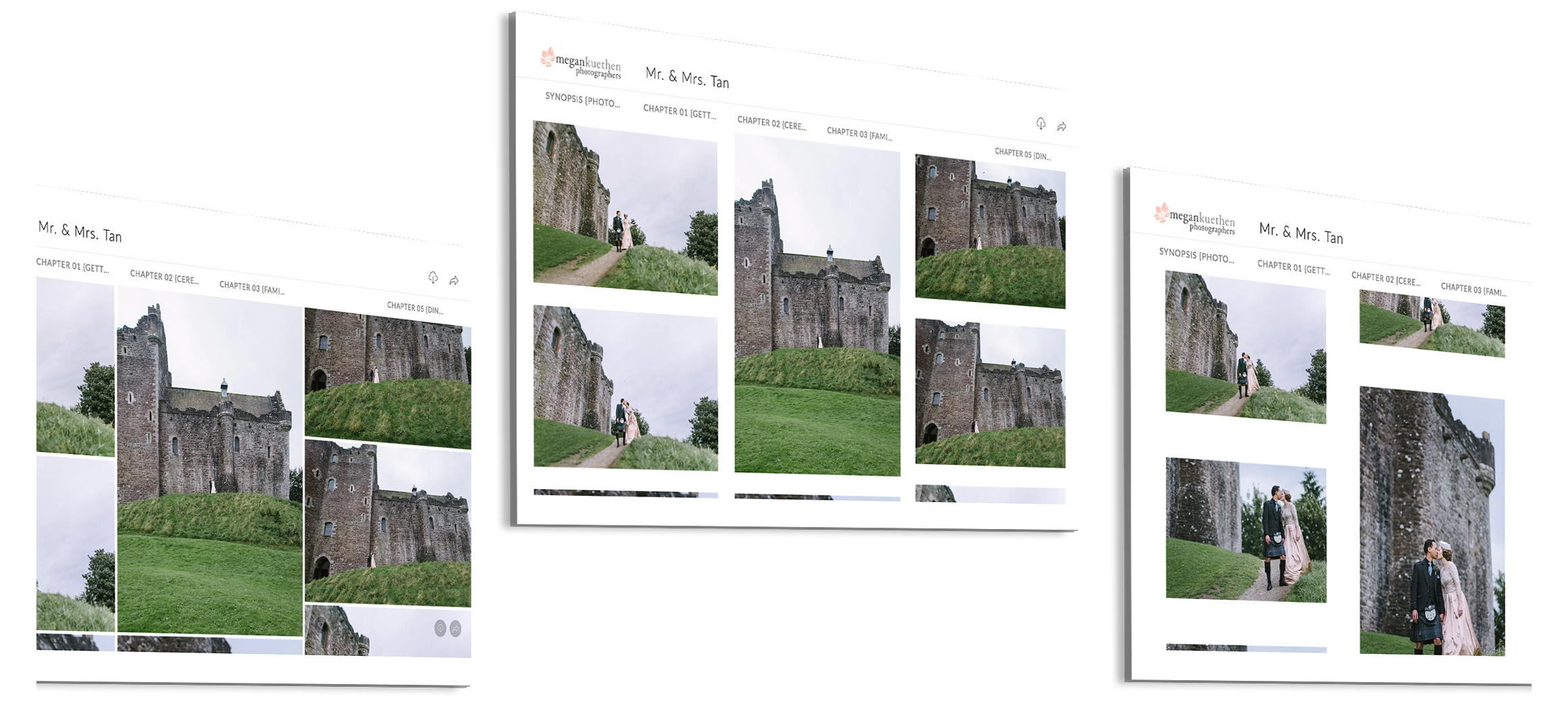The width and height of the screenshot is (1568, 722).
Task: Open the right window's top-left castle path photo
Action: tap(1245, 347)
